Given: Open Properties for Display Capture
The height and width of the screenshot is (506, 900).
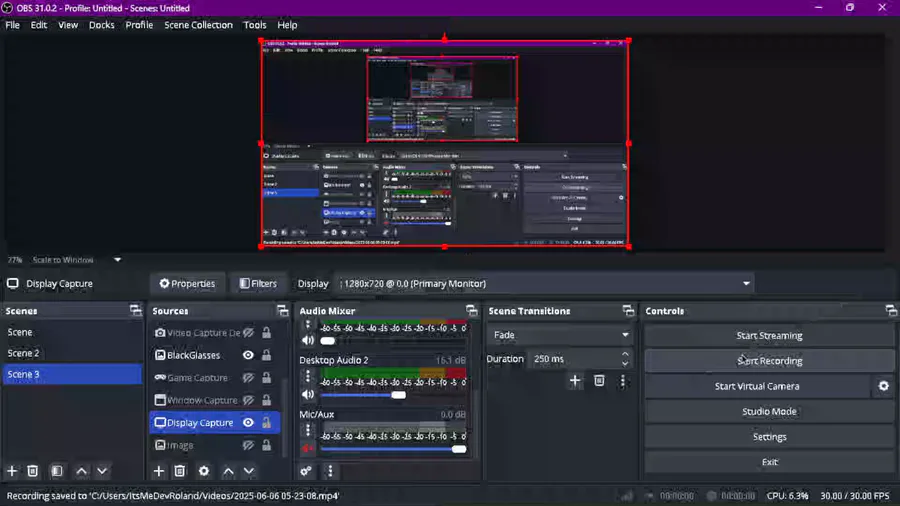Looking at the screenshot, I should point(187,283).
